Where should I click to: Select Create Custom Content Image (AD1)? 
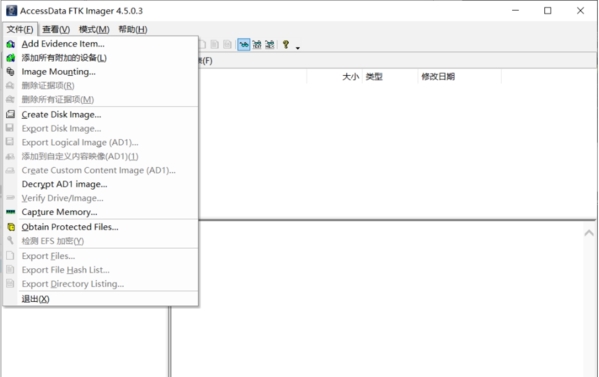point(100,170)
